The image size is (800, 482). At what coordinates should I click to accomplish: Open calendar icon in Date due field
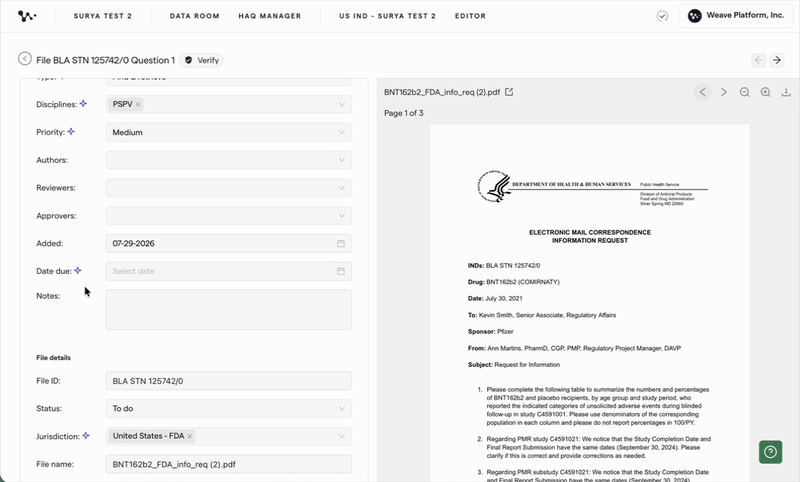[341, 271]
